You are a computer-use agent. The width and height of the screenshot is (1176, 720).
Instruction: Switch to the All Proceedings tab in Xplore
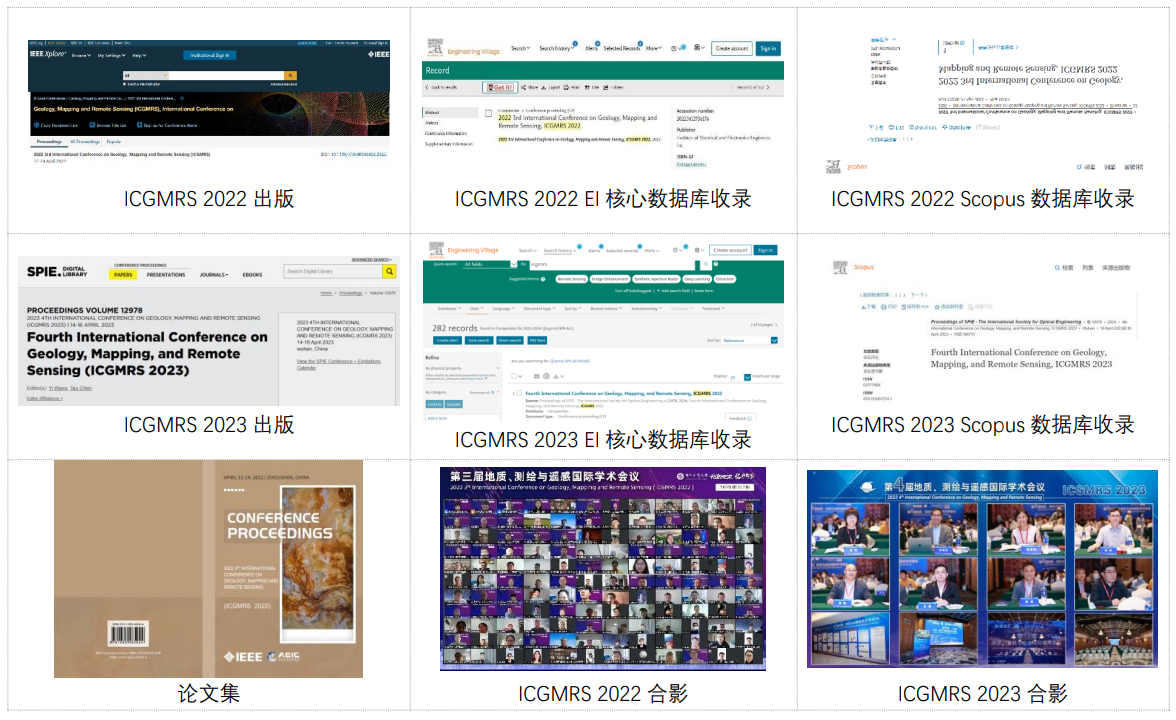(85, 141)
